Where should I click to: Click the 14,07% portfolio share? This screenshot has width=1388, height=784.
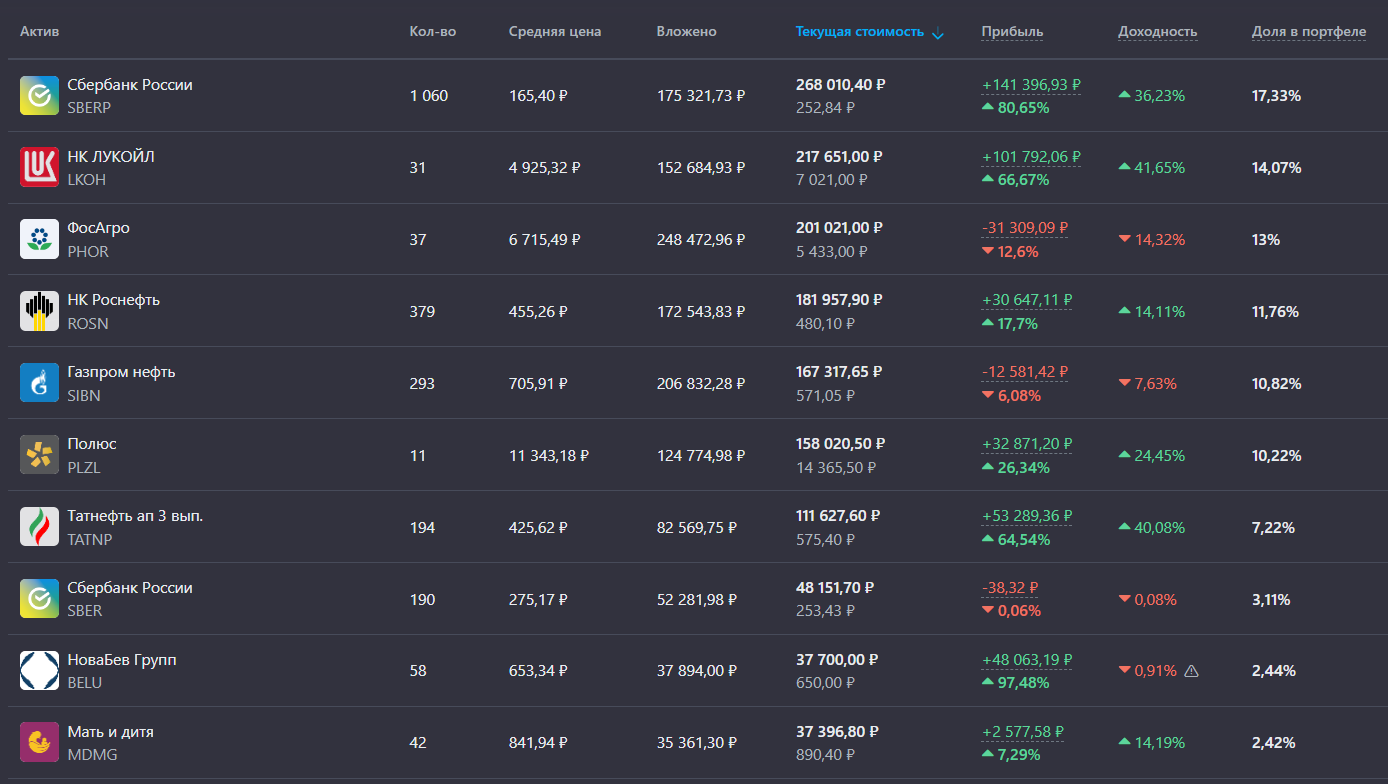pos(1277,168)
